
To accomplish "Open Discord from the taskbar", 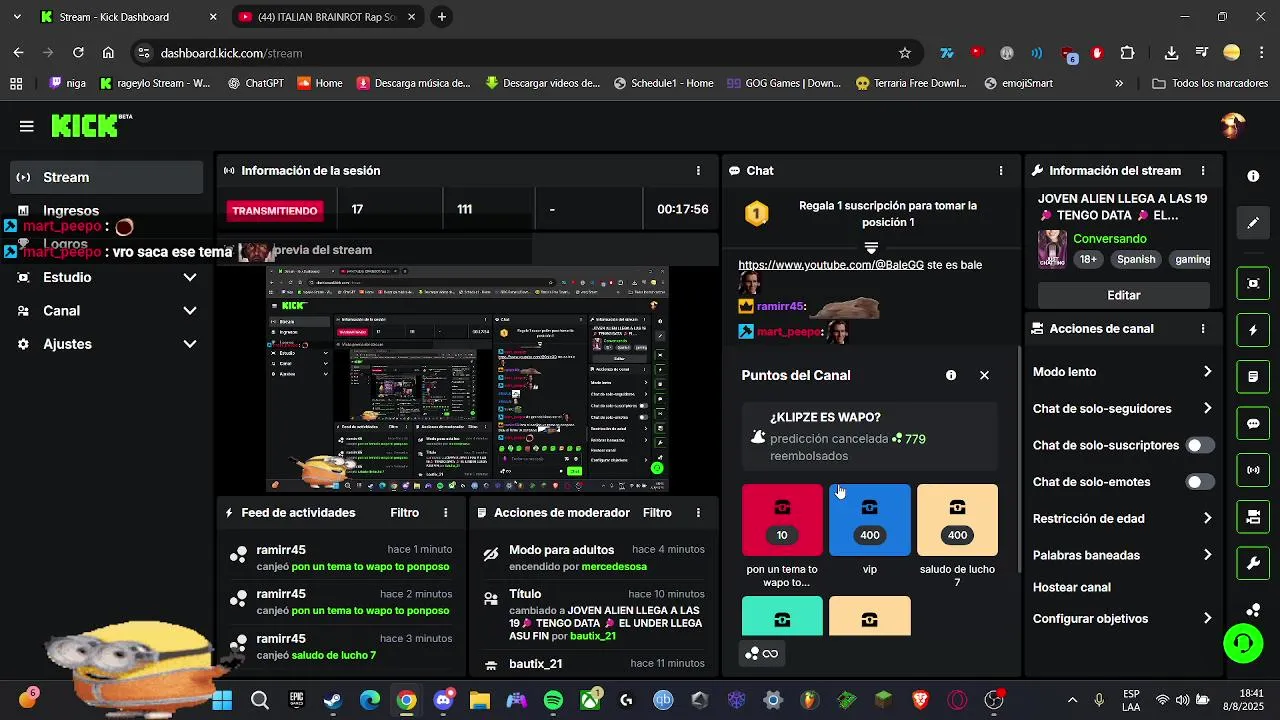I will [x=443, y=700].
